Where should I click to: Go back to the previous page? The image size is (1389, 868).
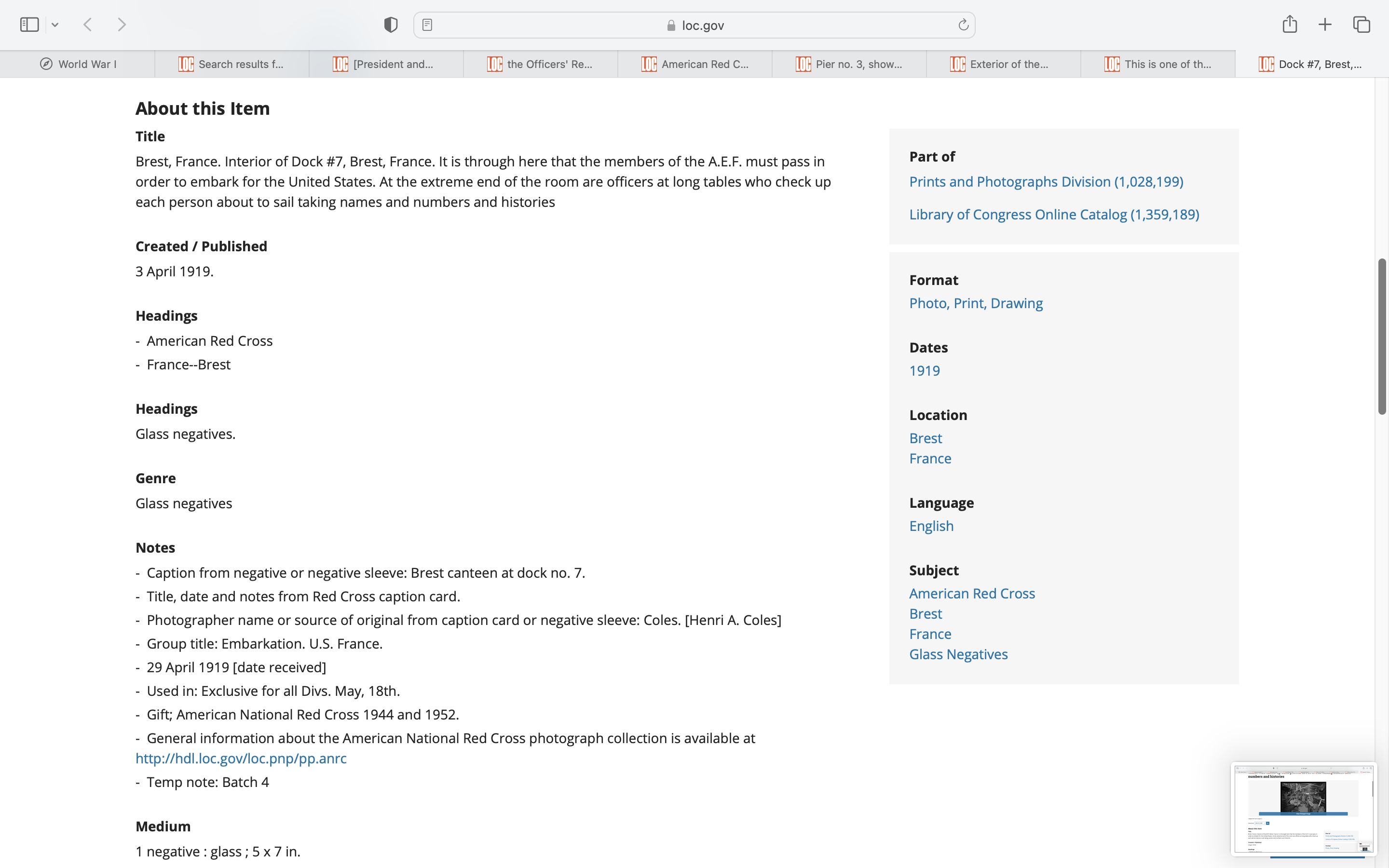pos(88,25)
